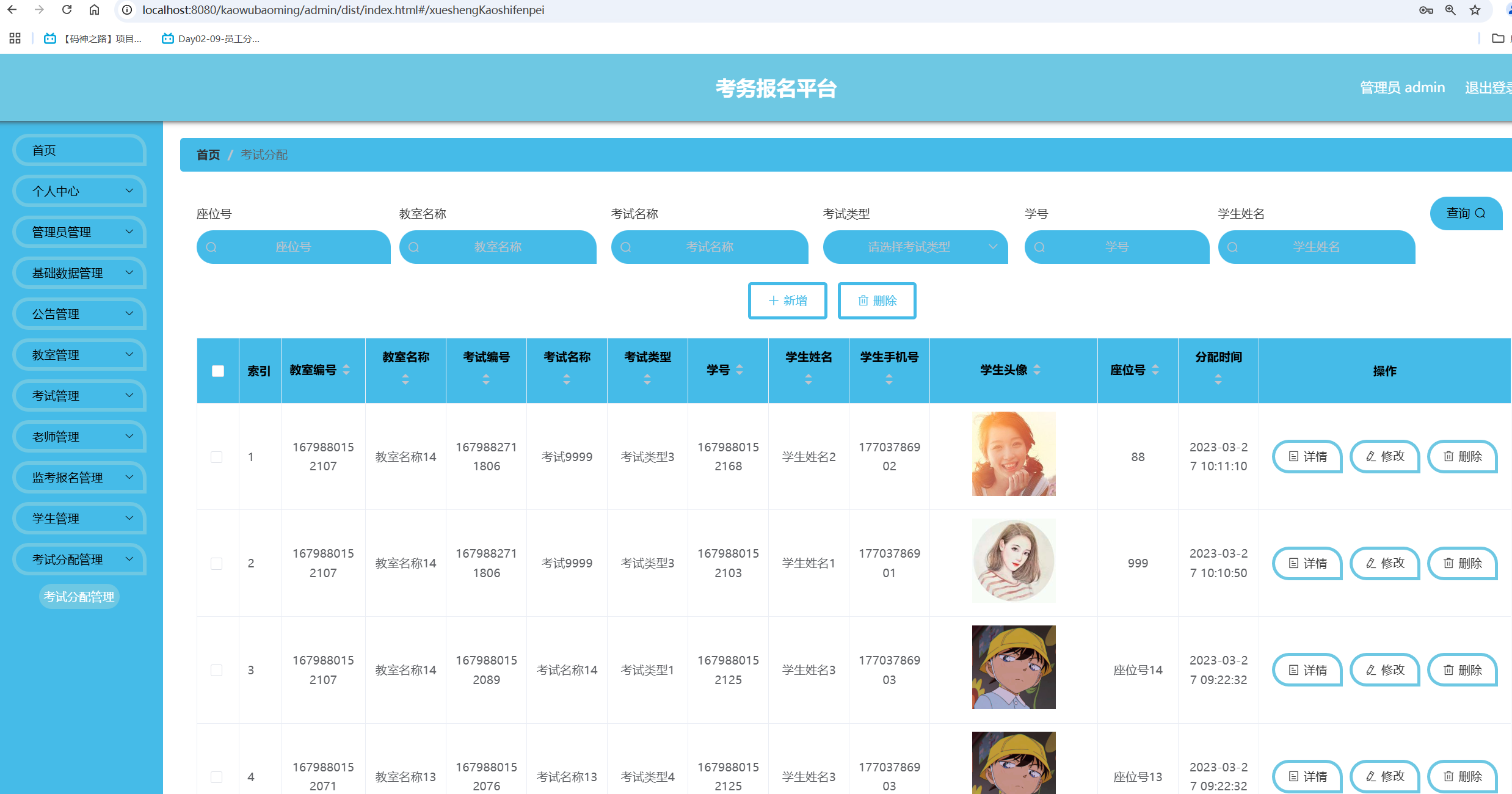Sort by 座位号 column sort arrows
This screenshot has height=794, width=1512.
coord(1155,370)
